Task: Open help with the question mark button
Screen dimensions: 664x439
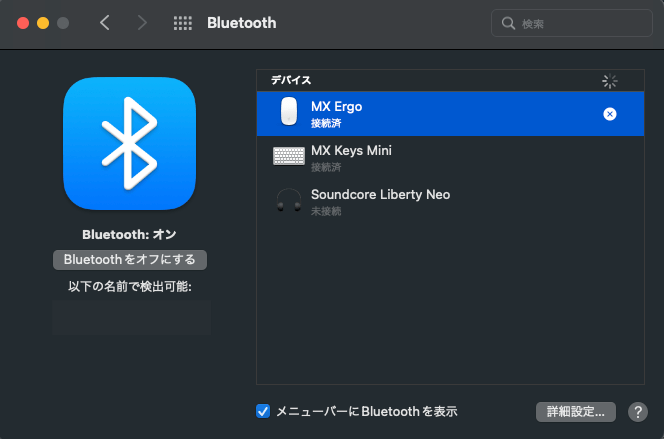Action: point(638,412)
